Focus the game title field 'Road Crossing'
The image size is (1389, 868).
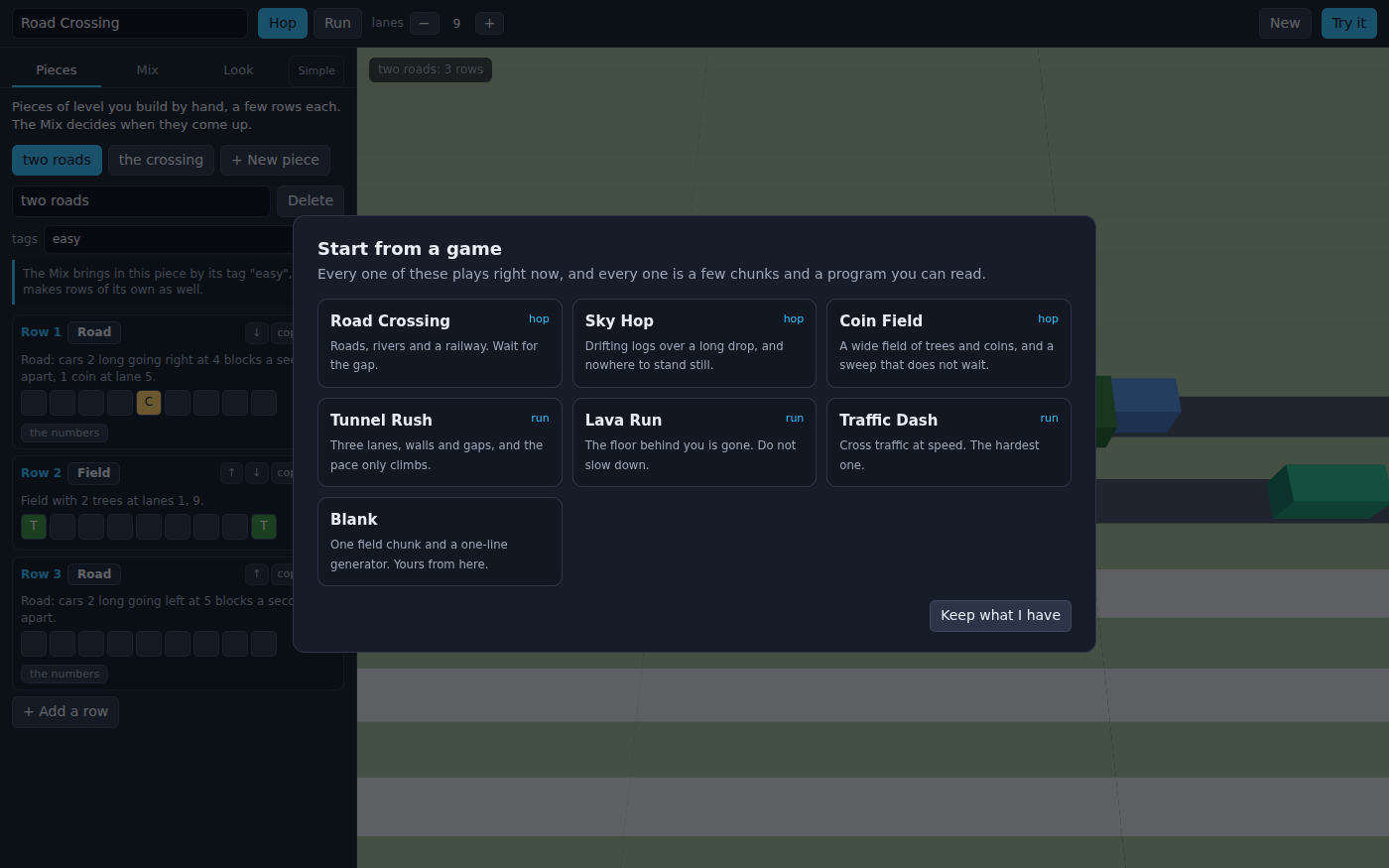(x=130, y=24)
